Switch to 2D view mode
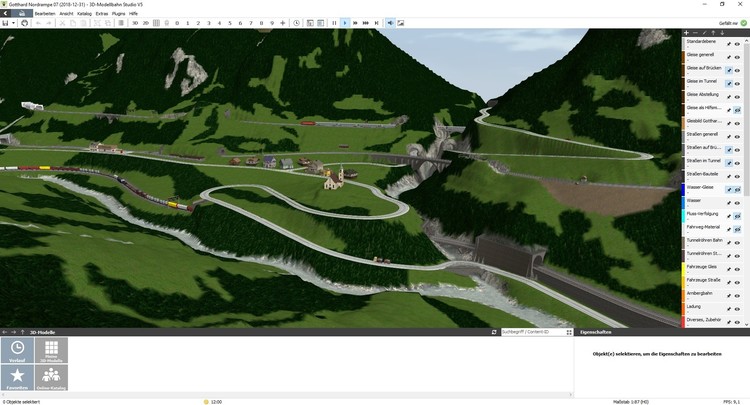 point(145,23)
